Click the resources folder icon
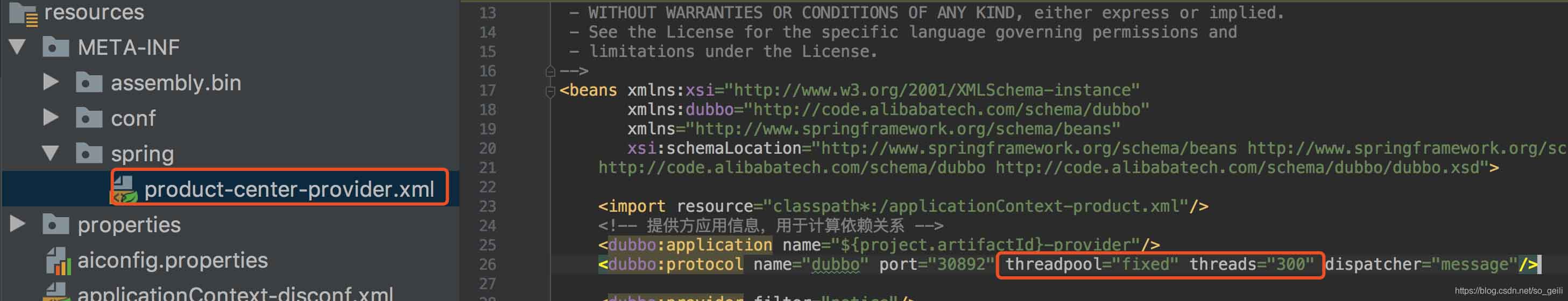Screen dimensions: 1568x301 24,13
